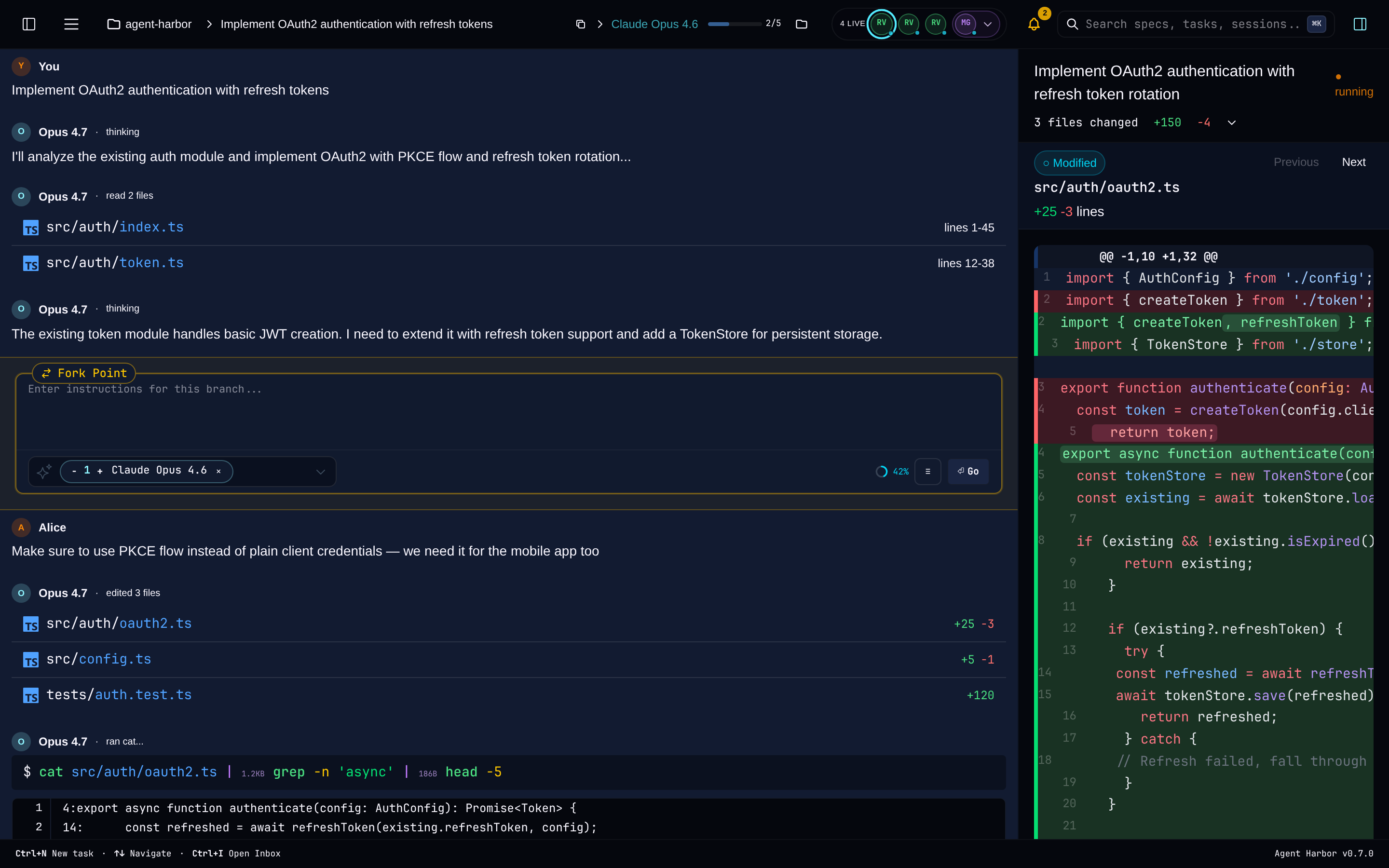Increase model count with plus button
Image resolution: width=1389 pixels, height=868 pixels.
100,471
